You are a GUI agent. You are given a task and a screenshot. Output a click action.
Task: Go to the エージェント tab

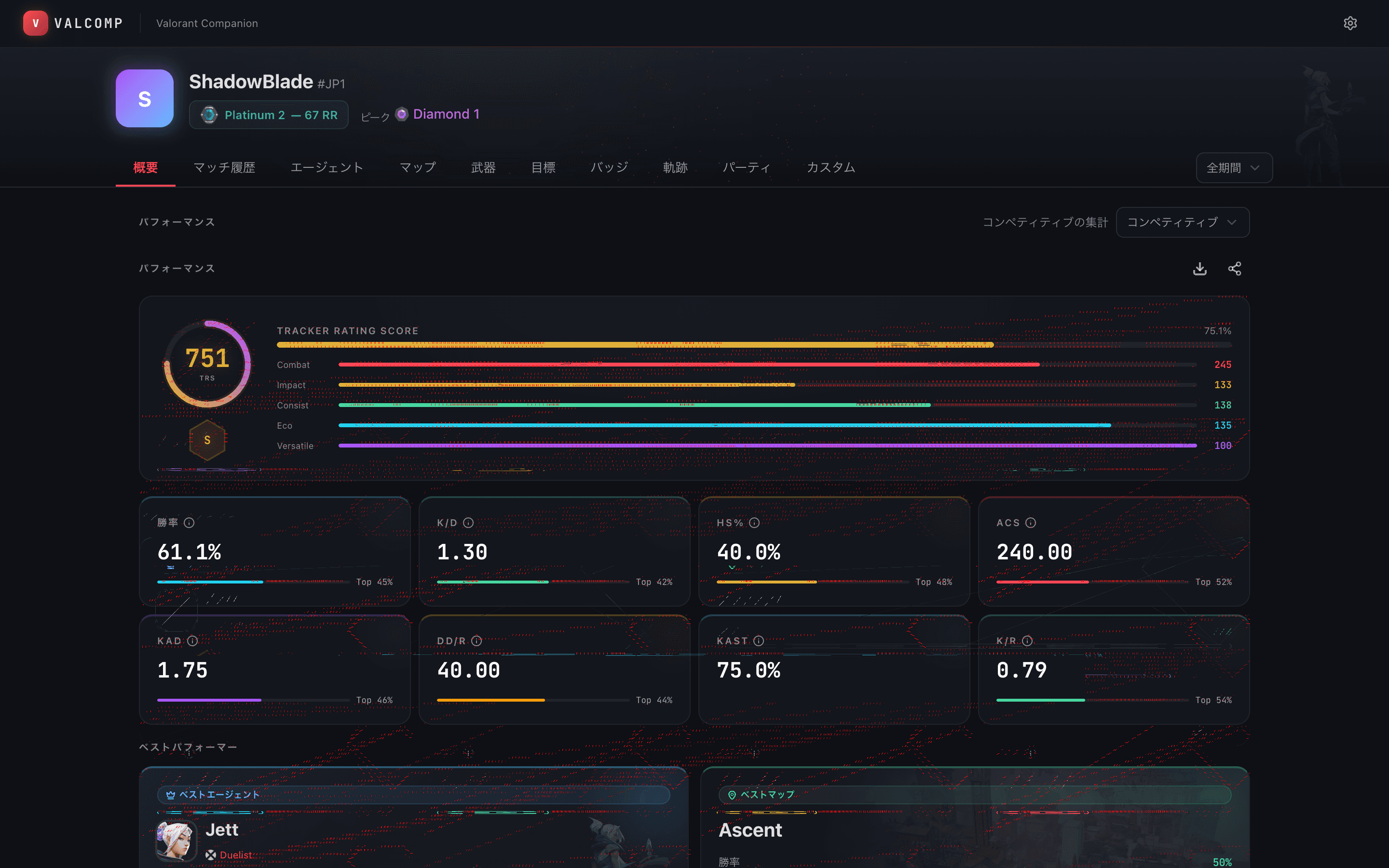[x=327, y=168]
